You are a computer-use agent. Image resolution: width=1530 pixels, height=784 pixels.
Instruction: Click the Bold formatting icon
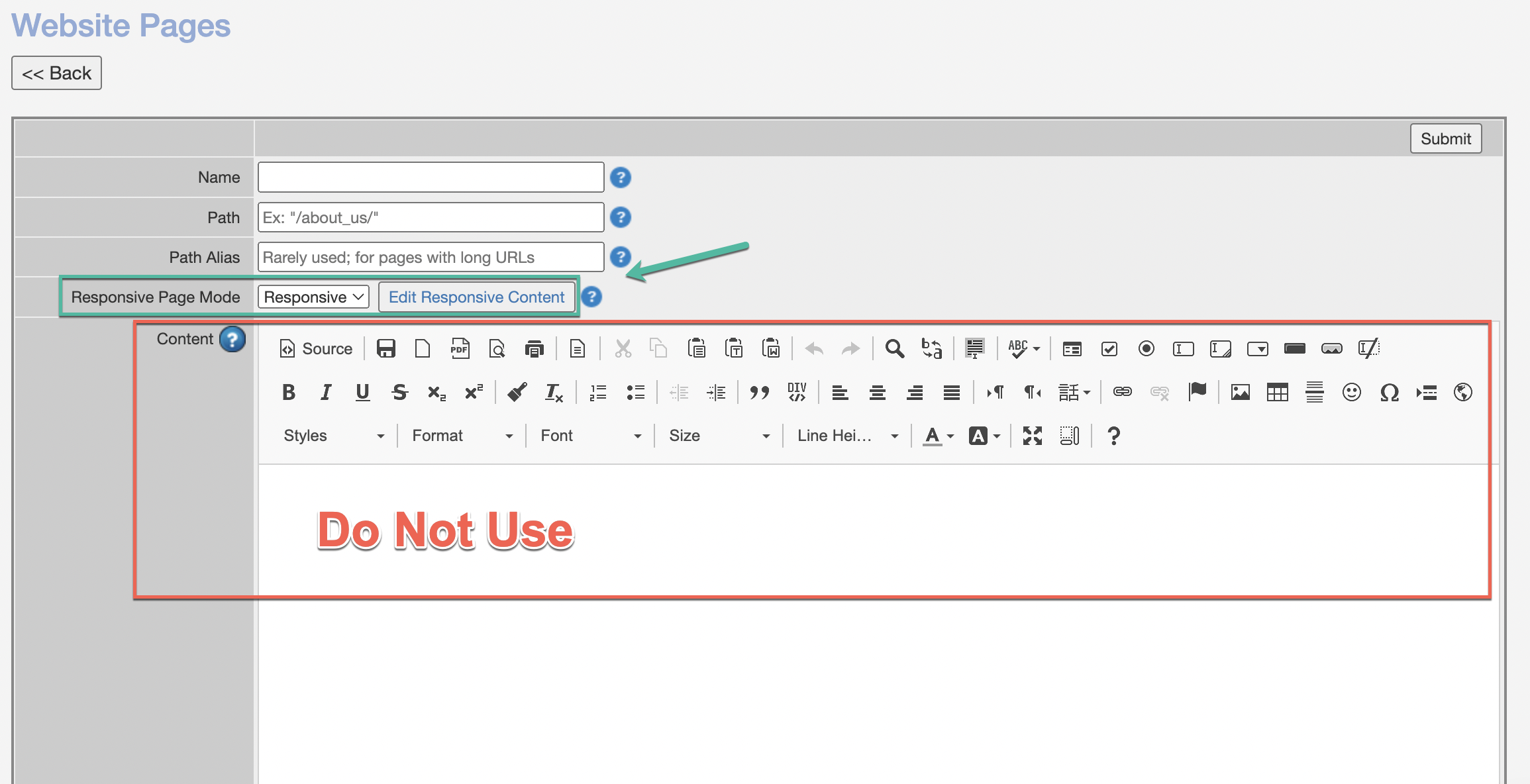click(289, 393)
